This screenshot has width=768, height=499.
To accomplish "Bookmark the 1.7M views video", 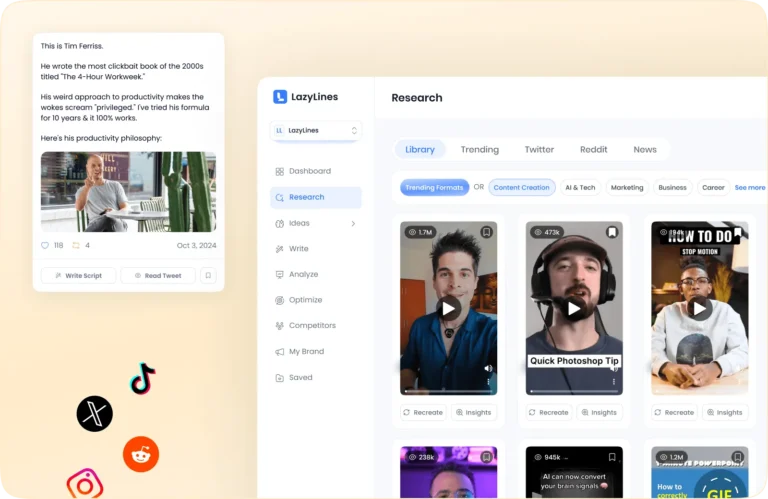I will pyautogui.click(x=486, y=232).
